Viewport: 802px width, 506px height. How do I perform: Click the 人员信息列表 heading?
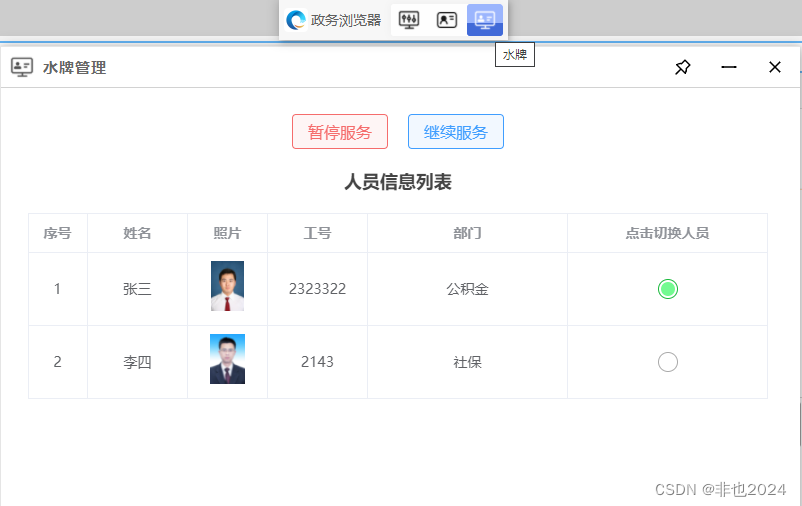click(397, 182)
